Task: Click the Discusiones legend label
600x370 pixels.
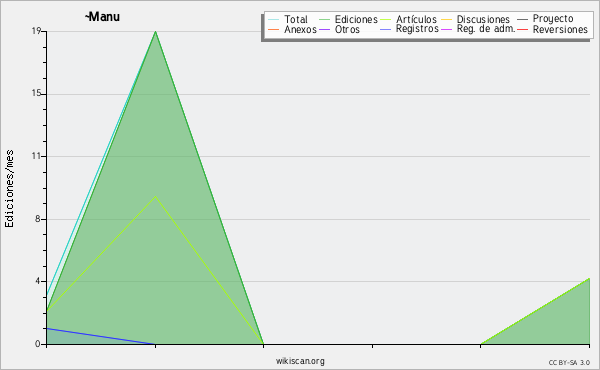Action: pos(483,19)
